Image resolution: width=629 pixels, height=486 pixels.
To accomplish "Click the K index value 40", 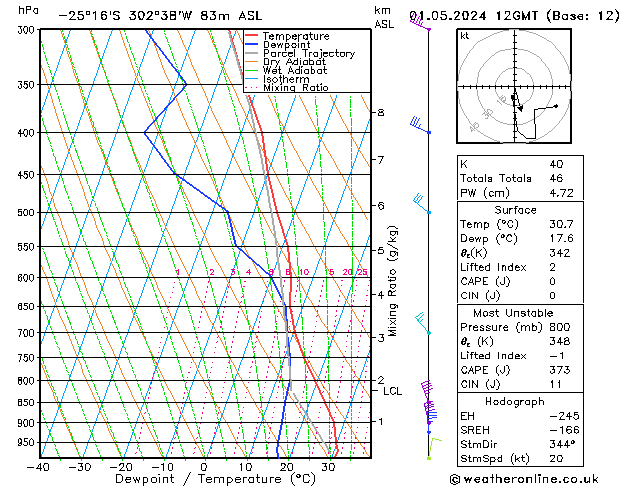I will [x=556, y=164].
